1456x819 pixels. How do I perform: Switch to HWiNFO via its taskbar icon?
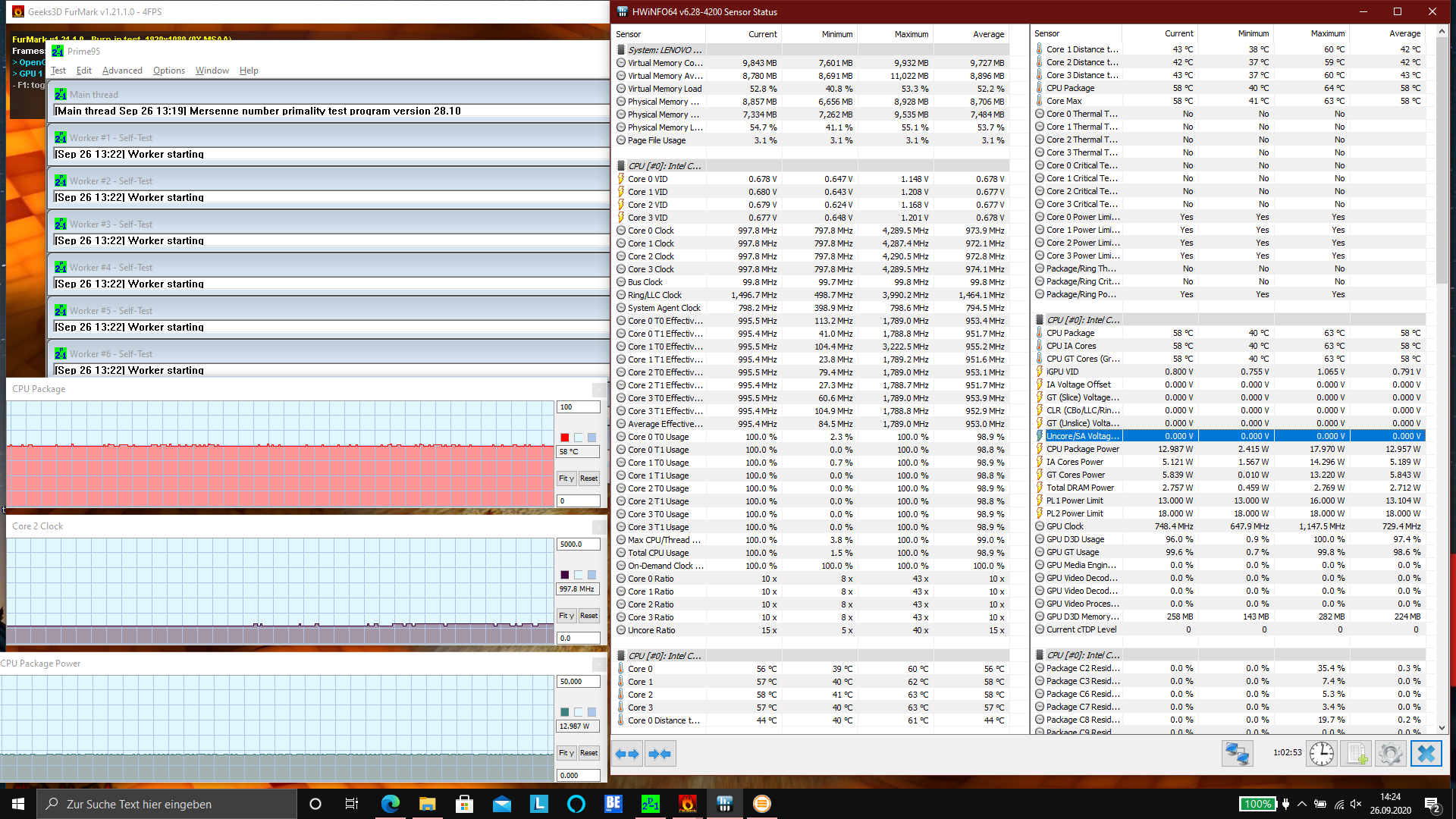pyautogui.click(x=725, y=804)
